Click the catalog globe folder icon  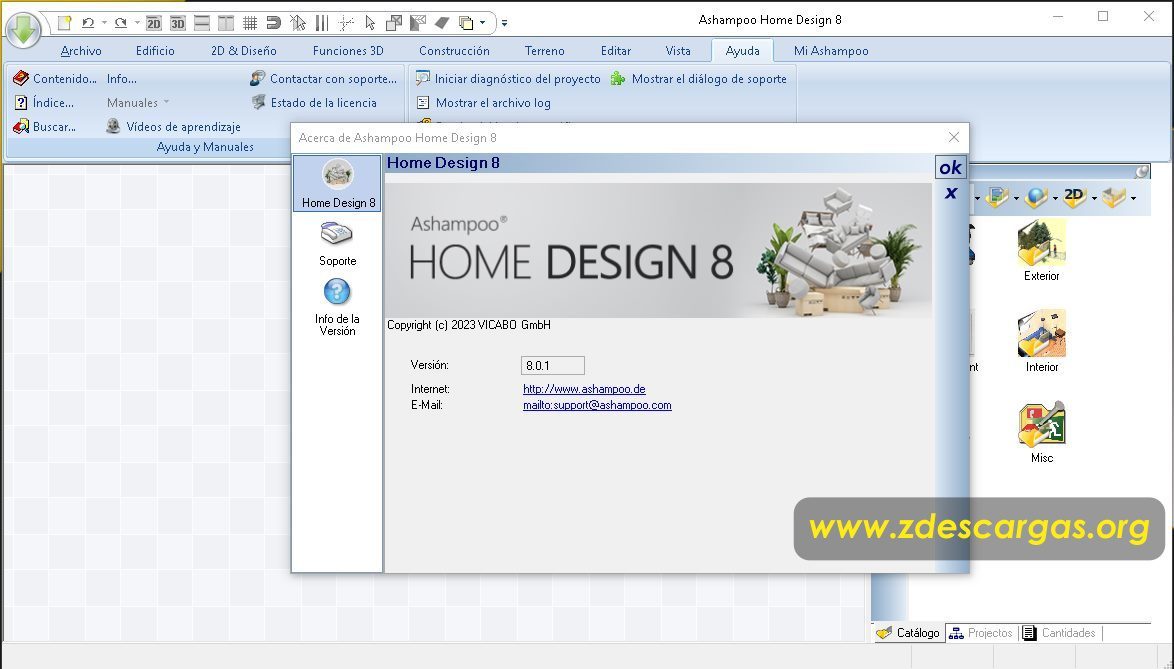(x=1036, y=197)
